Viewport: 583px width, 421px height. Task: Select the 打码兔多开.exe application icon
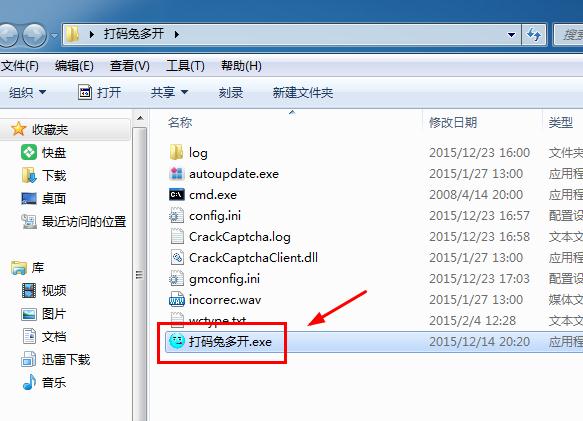click(177, 341)
